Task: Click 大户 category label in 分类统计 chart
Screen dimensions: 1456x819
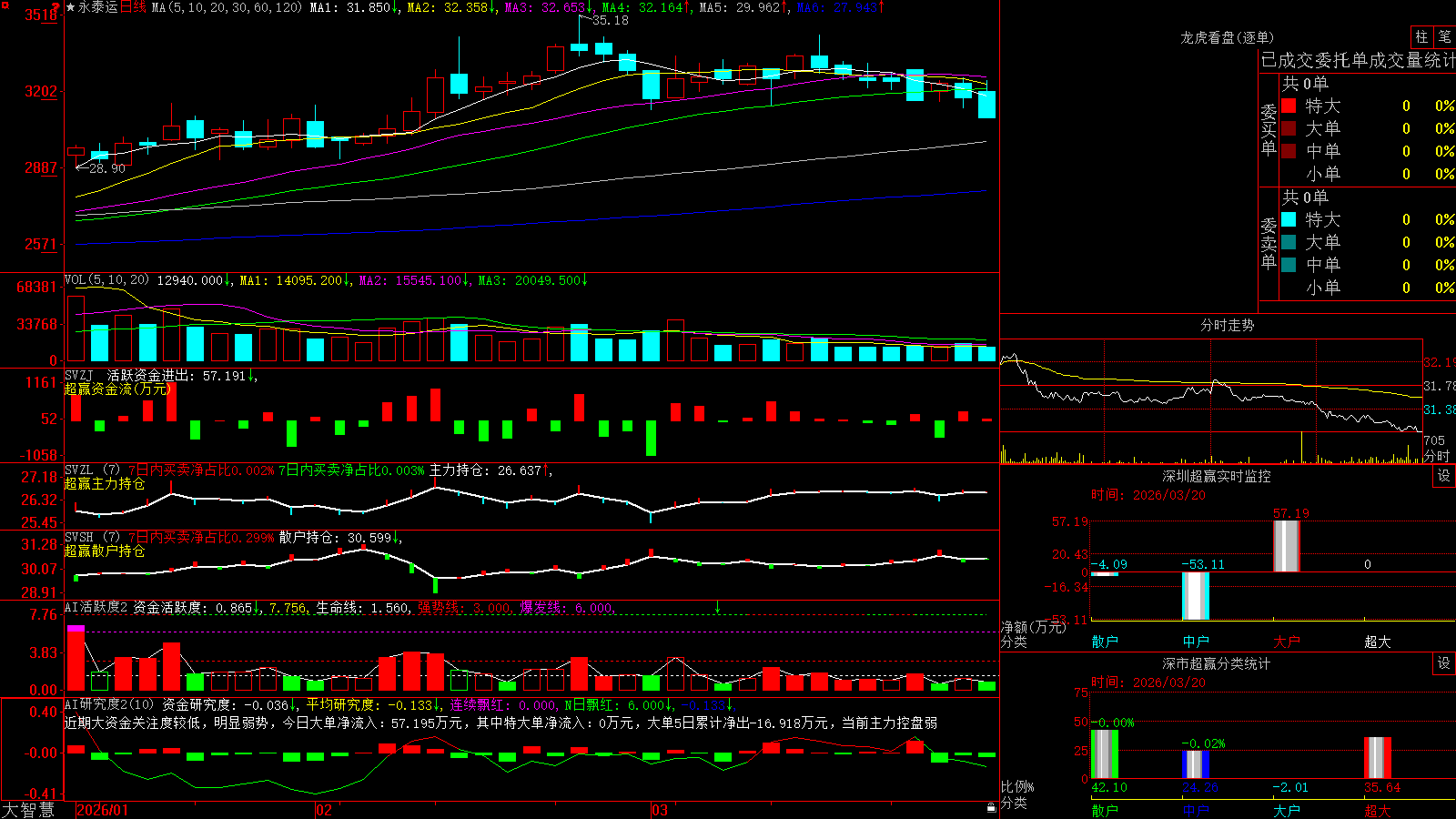Action: tap(1287, 811)
